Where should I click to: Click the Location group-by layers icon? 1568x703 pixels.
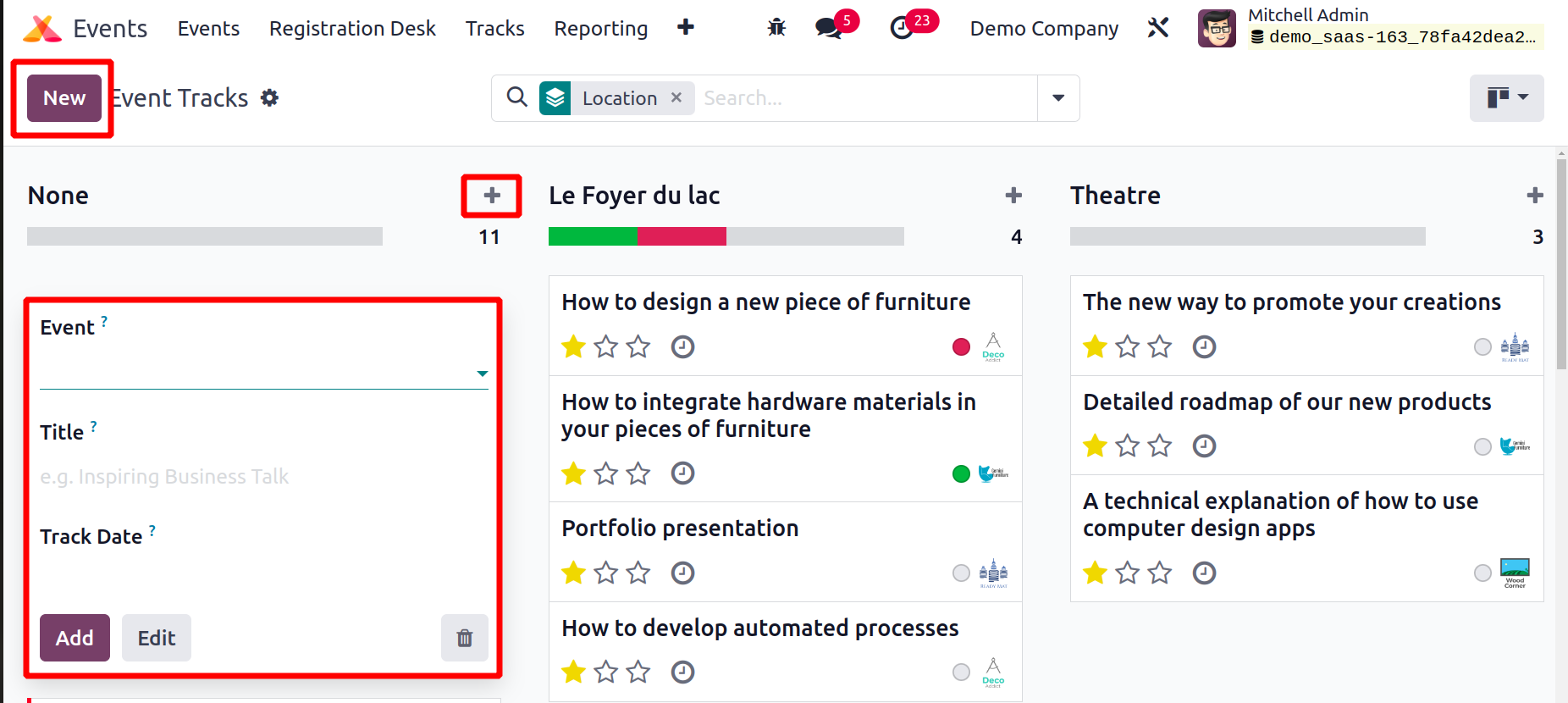(x=555, y=98)
